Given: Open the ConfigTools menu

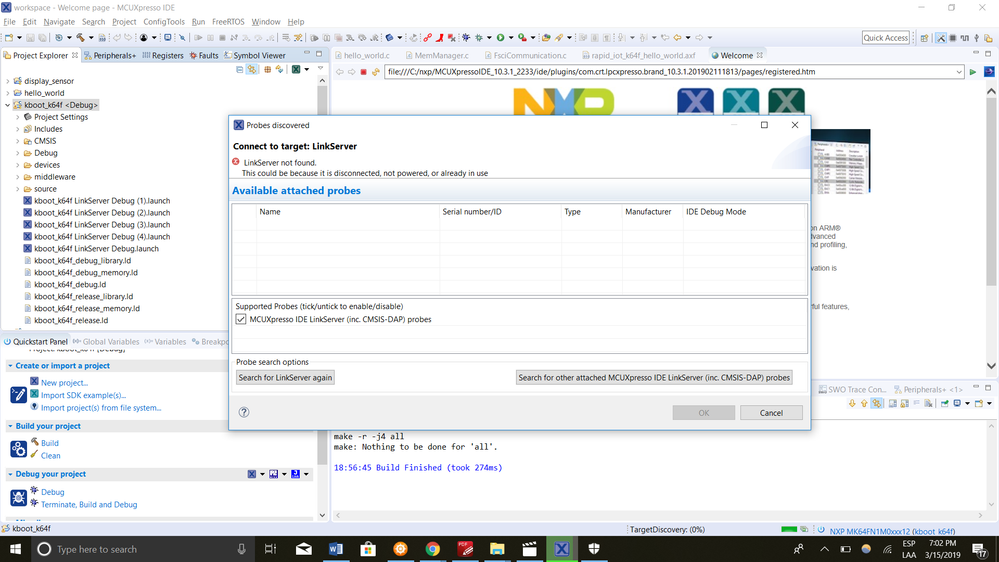Looking at the screenshot, I should click(164, 22).
